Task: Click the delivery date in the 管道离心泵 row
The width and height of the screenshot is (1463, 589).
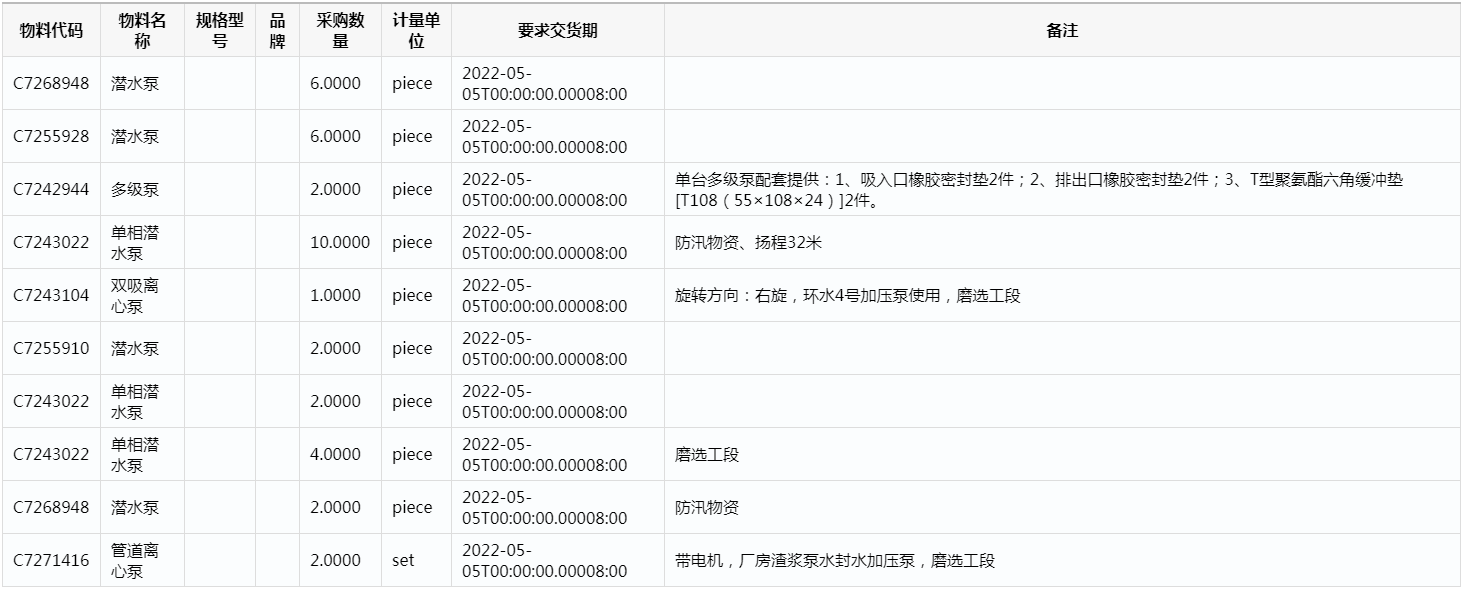Action: pos(545,560)
